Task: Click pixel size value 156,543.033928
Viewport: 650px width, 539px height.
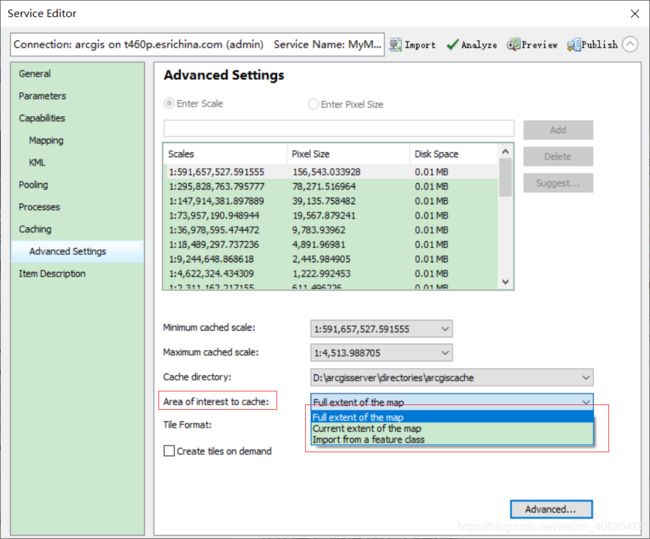Action: [326, 172]
